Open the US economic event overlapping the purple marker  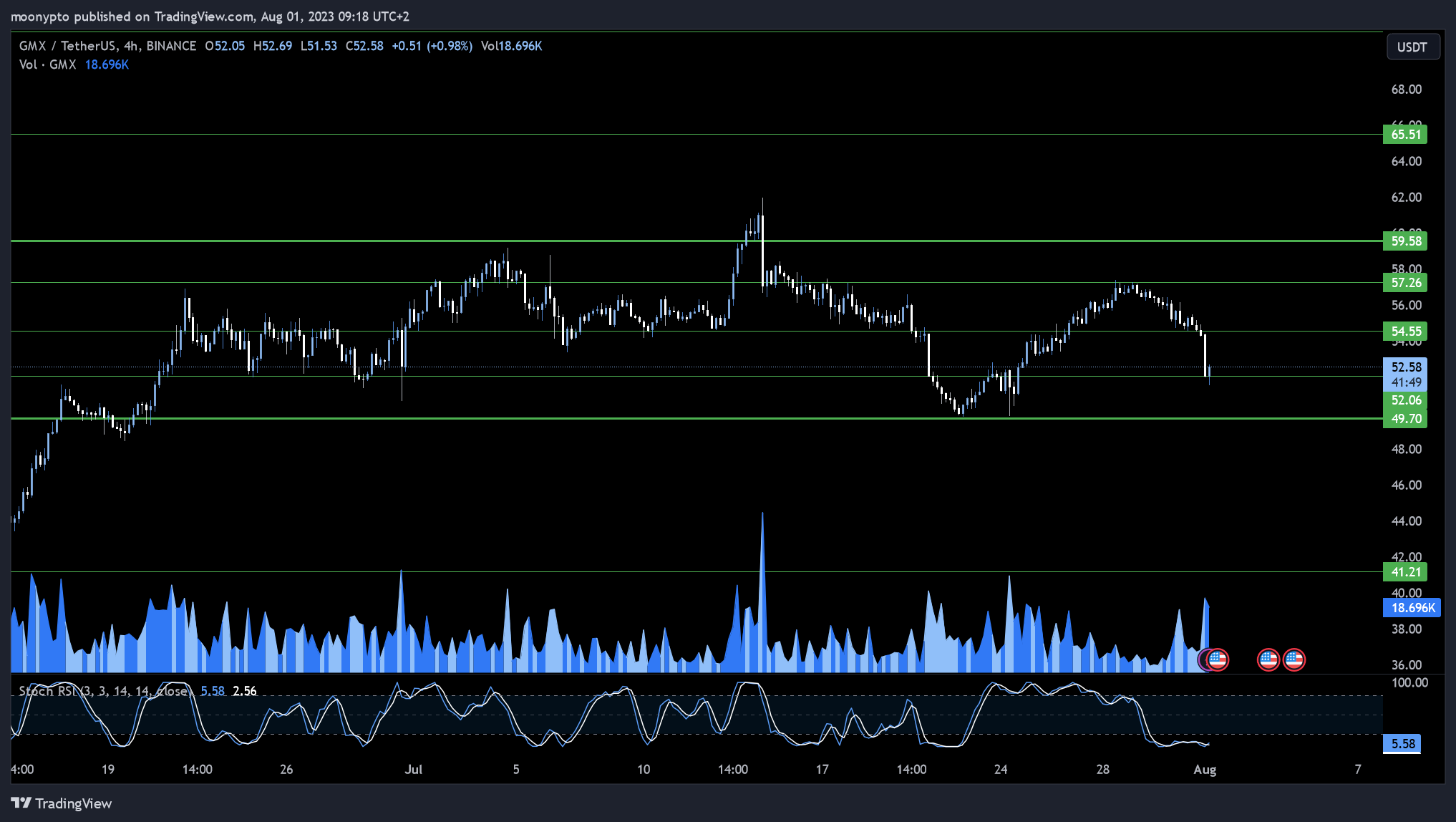click(x=1218, y=659)
